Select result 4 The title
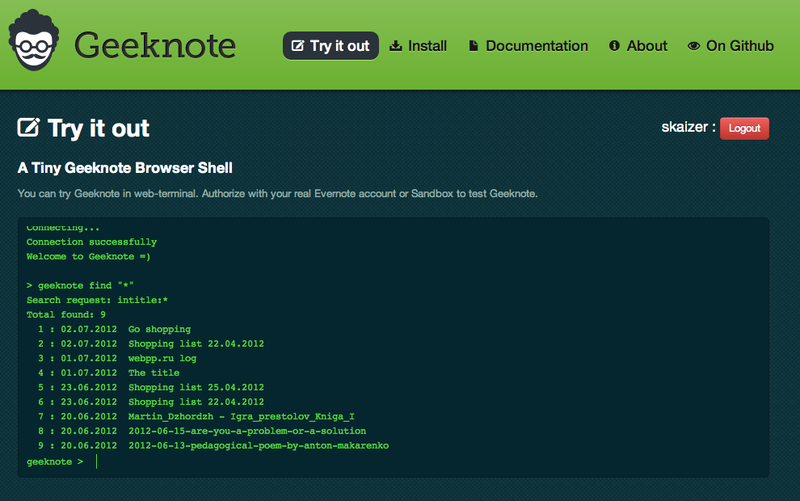Image resolution: width=800 pixels, height=501 pixels. pos(109,373)
